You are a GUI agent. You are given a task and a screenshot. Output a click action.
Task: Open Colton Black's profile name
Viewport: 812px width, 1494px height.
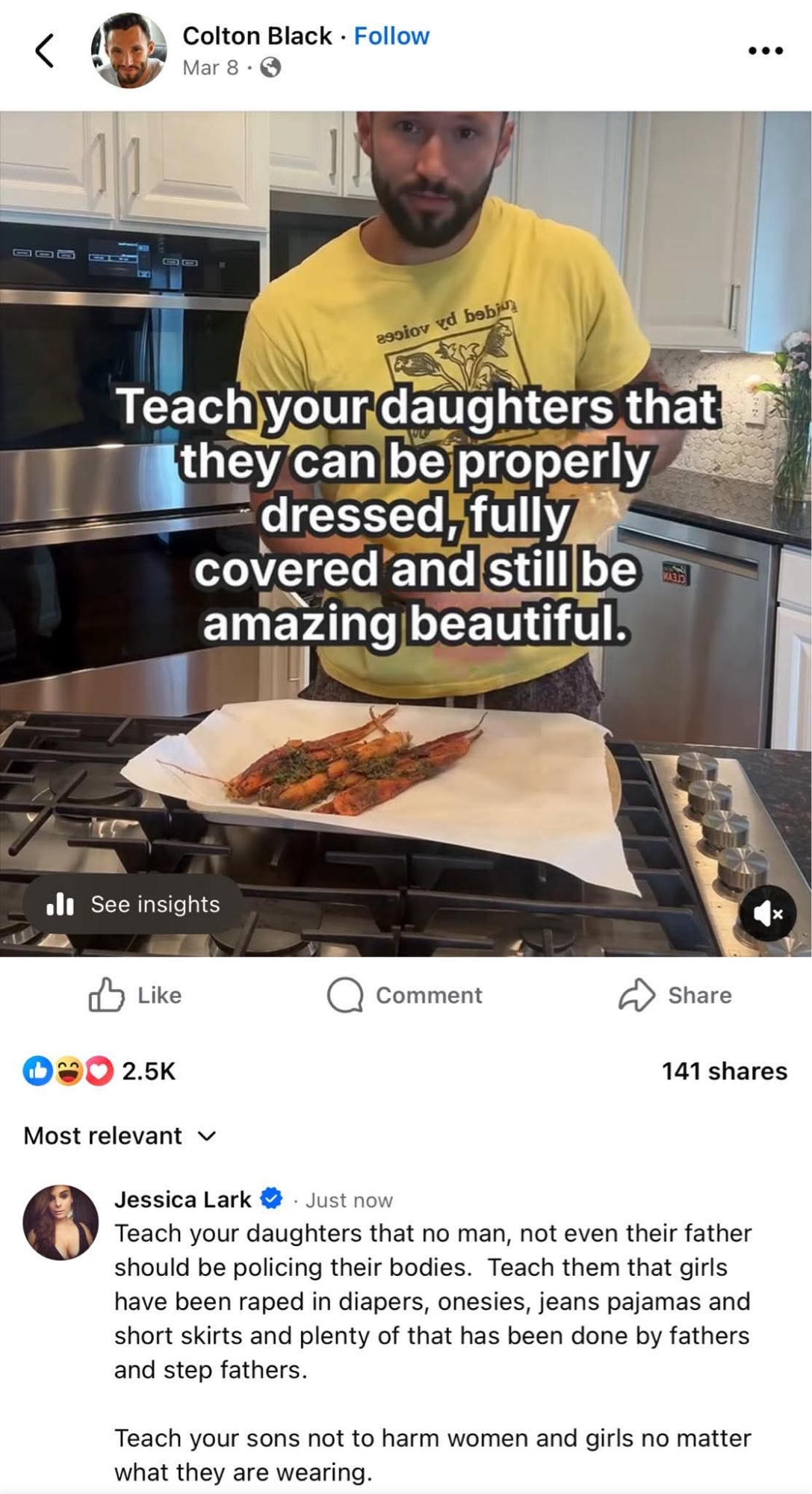[257, 36]
